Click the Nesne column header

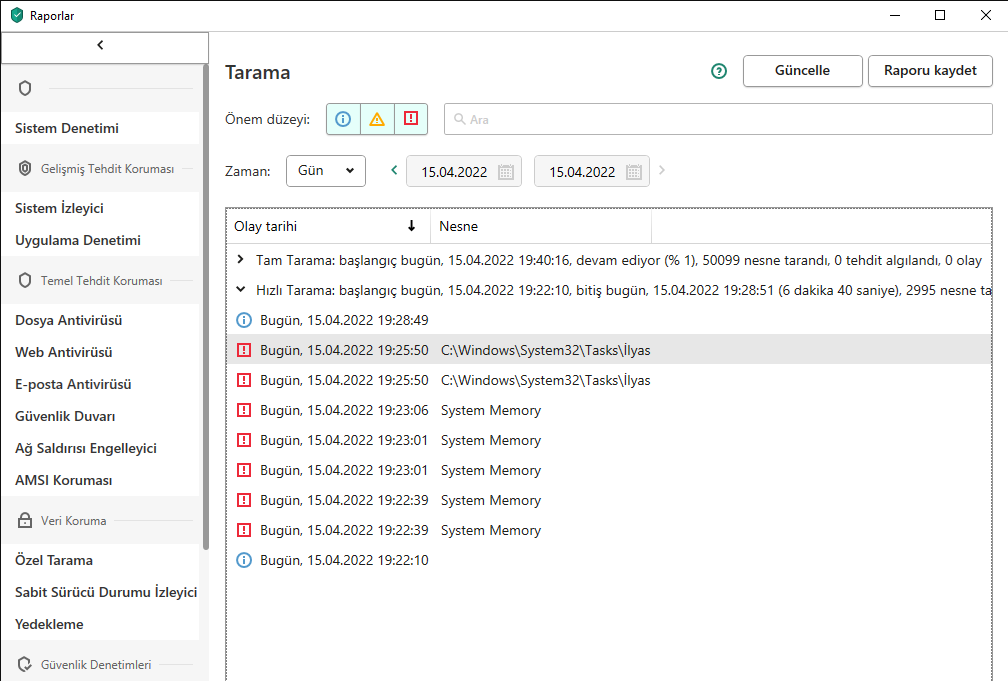tap(541, 226)
